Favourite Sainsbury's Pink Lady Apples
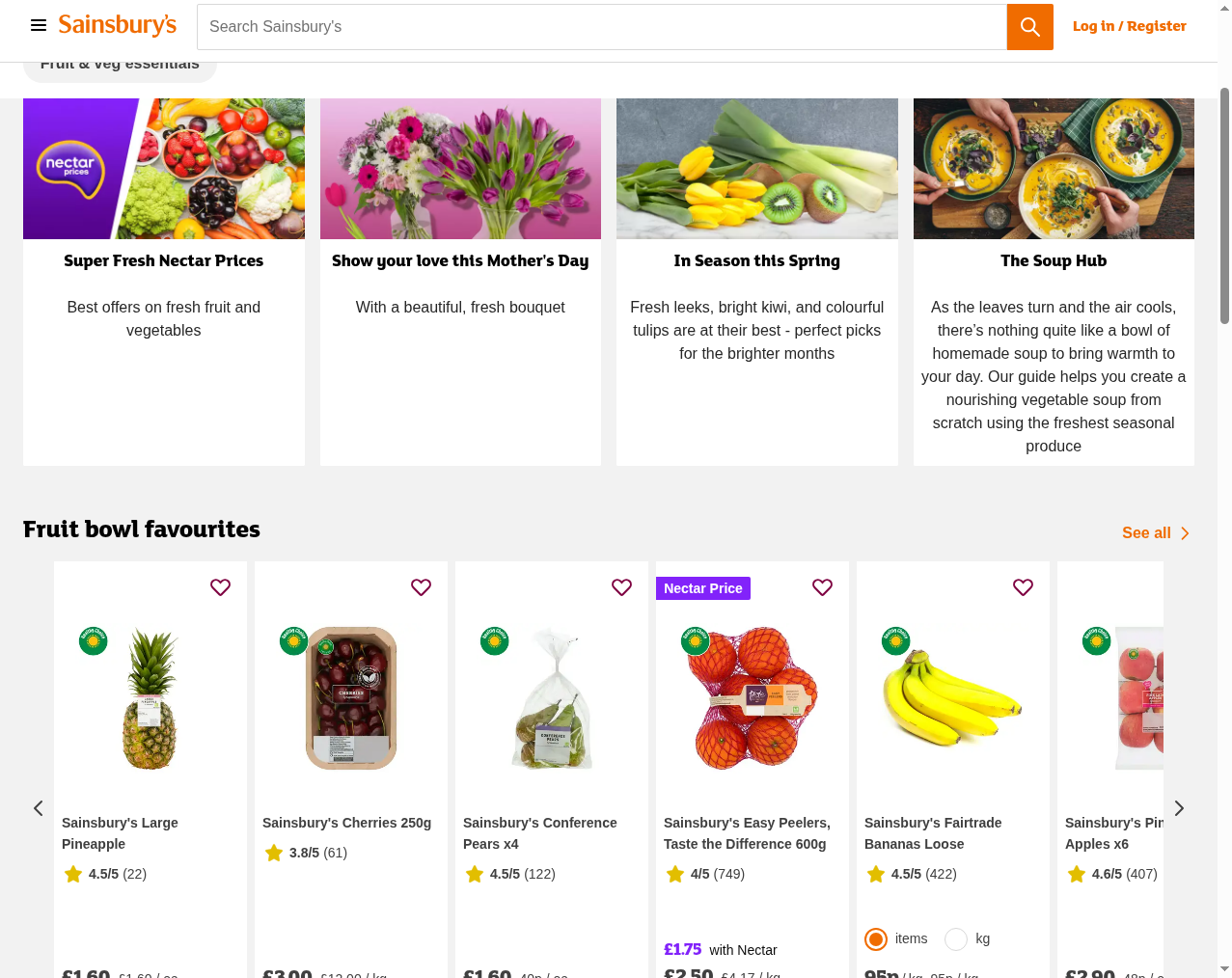The width and height of the screenshot is (1232, 978). click(x=1223, y=585)
